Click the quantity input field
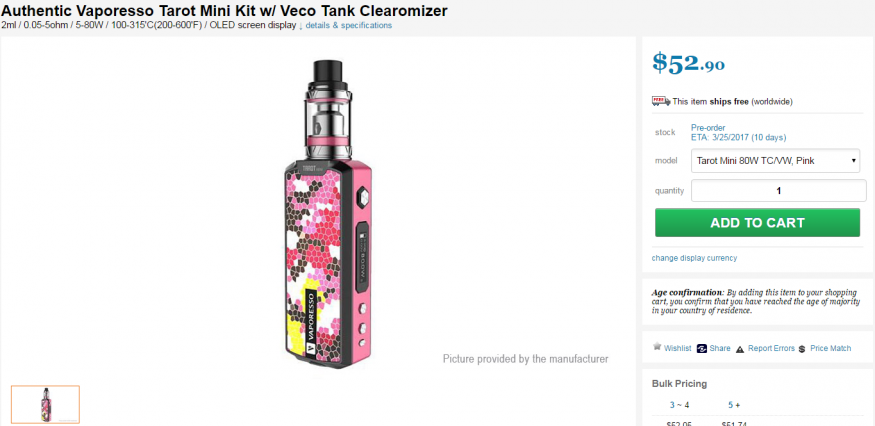Screen dimensions: 875x426 (778, 190)
